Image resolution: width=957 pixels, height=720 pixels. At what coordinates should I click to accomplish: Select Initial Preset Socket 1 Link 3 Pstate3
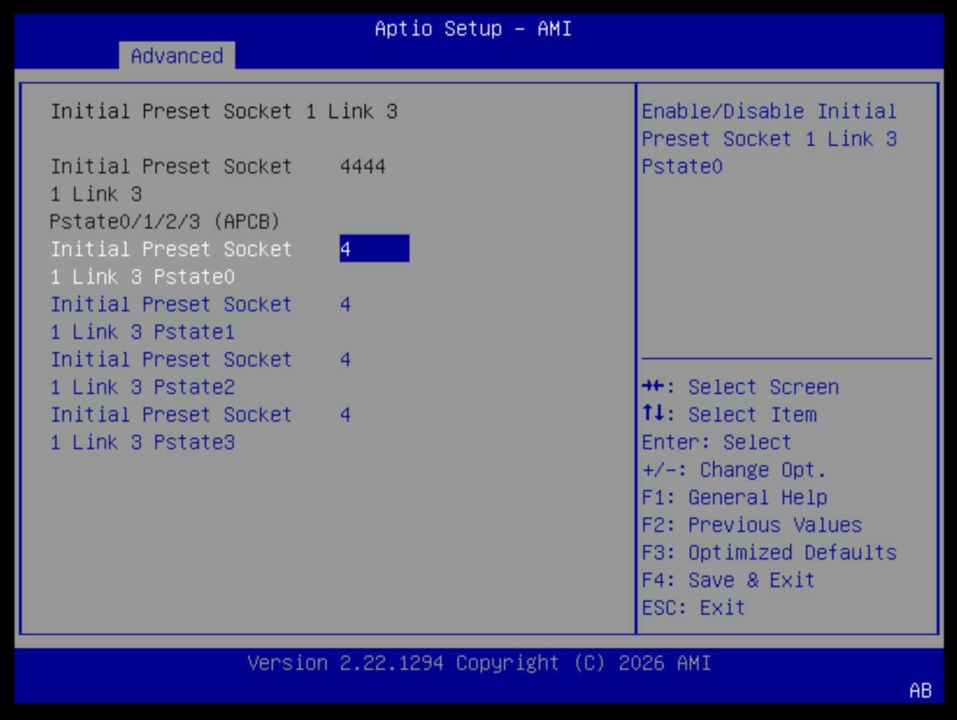click(x=172, y=428)
